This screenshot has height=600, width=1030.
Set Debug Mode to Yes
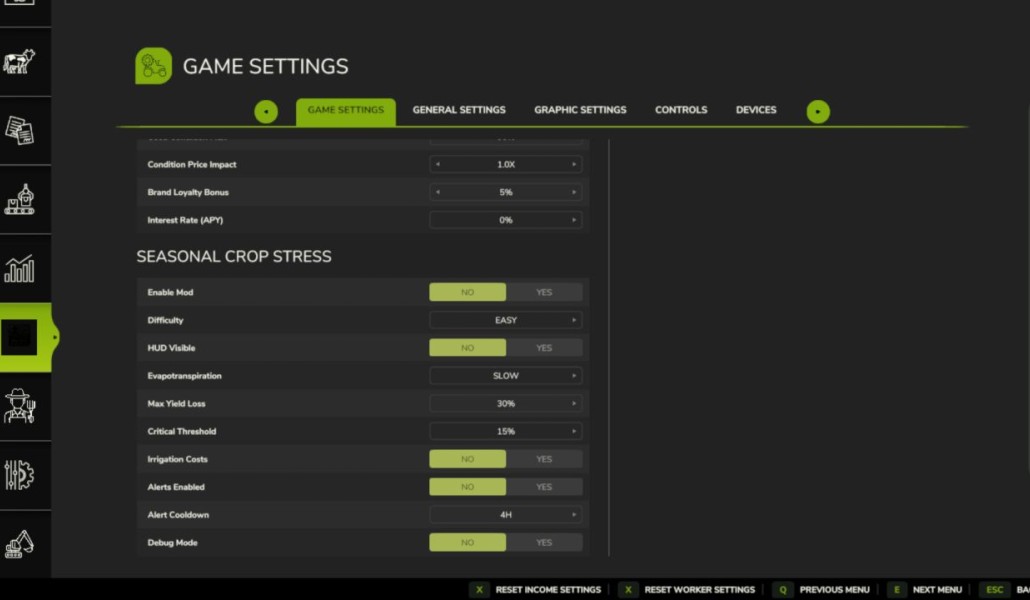click(544, 542)
